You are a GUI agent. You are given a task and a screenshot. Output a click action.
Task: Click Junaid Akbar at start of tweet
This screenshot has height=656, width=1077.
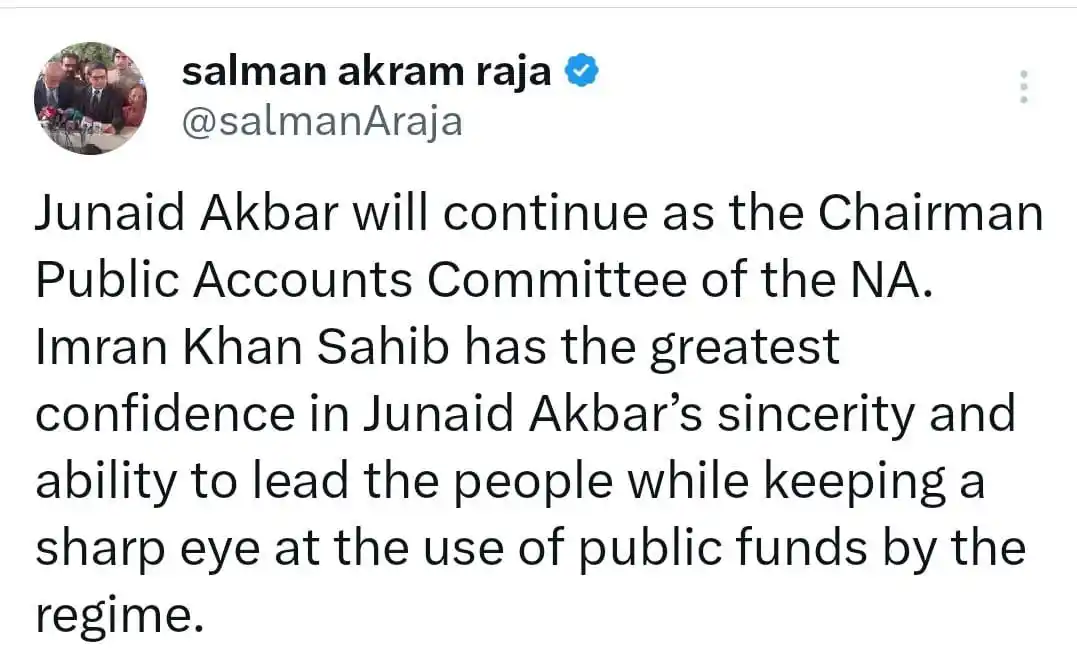187,212
